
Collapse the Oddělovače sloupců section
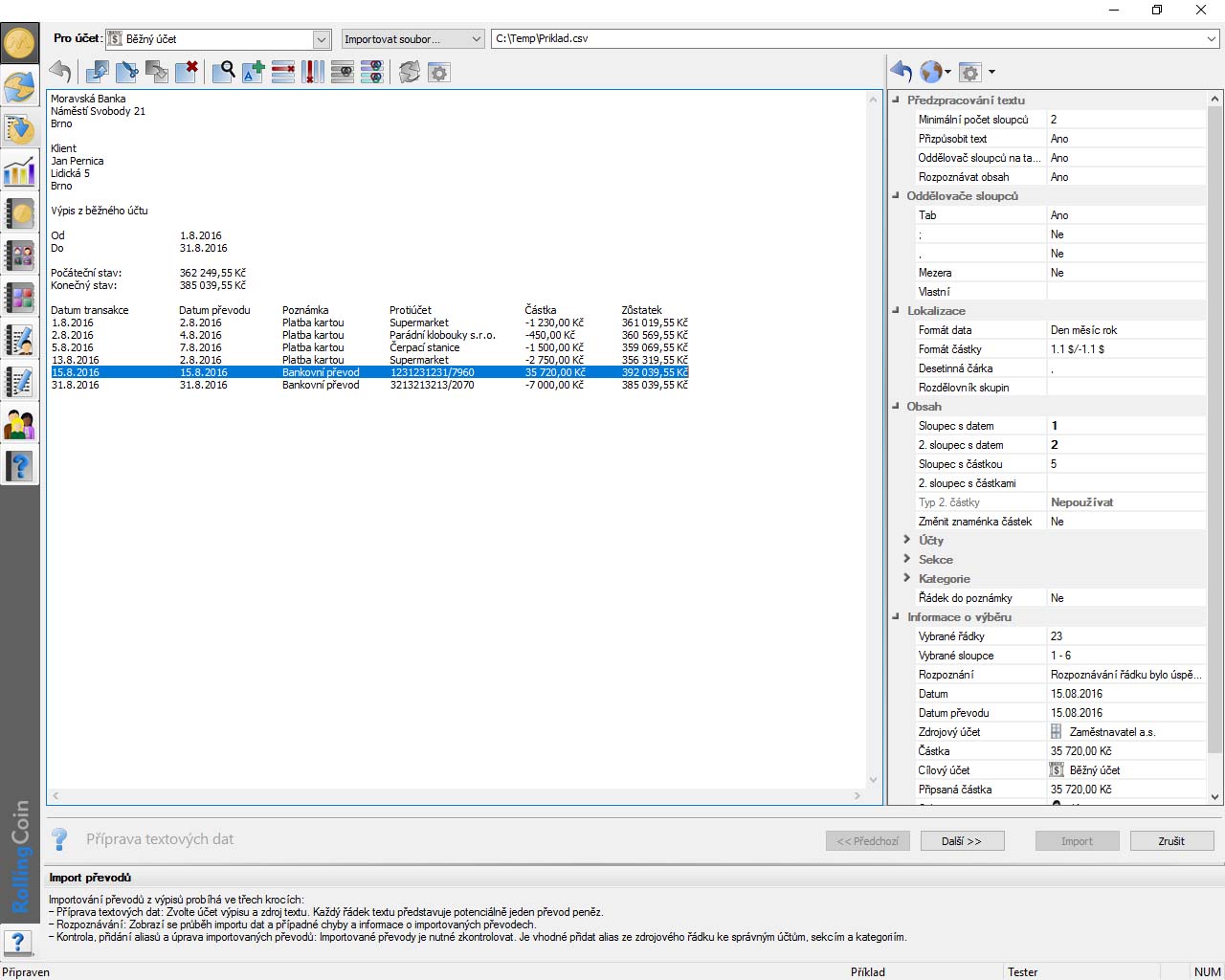click(x=897, y=195)
